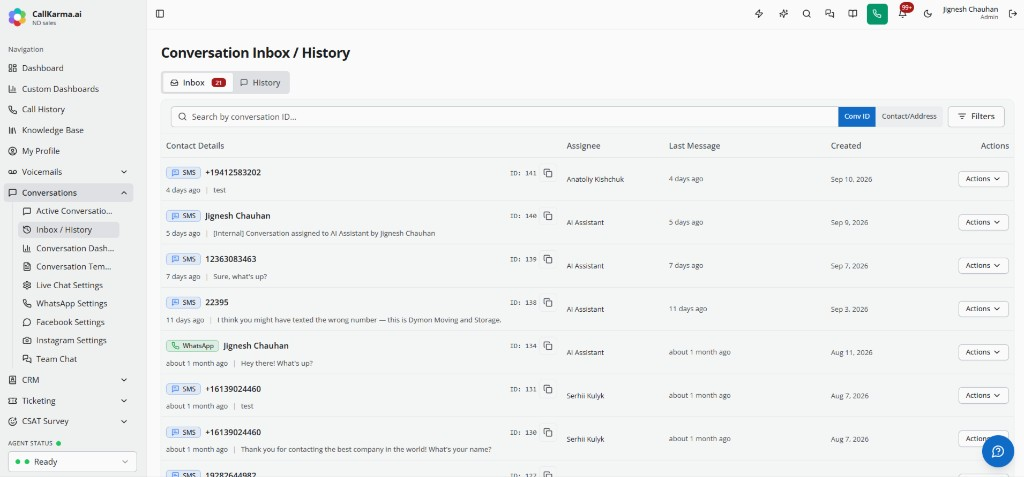Open the Ready agent status dropdown
This screenshot has height=477, width=1024.
[72, 461]
